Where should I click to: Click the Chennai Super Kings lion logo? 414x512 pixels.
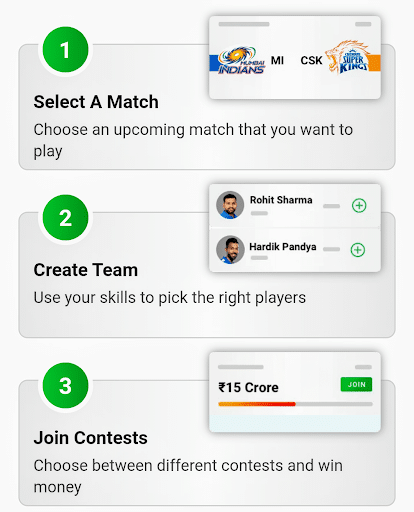click(x=348, y=57)
